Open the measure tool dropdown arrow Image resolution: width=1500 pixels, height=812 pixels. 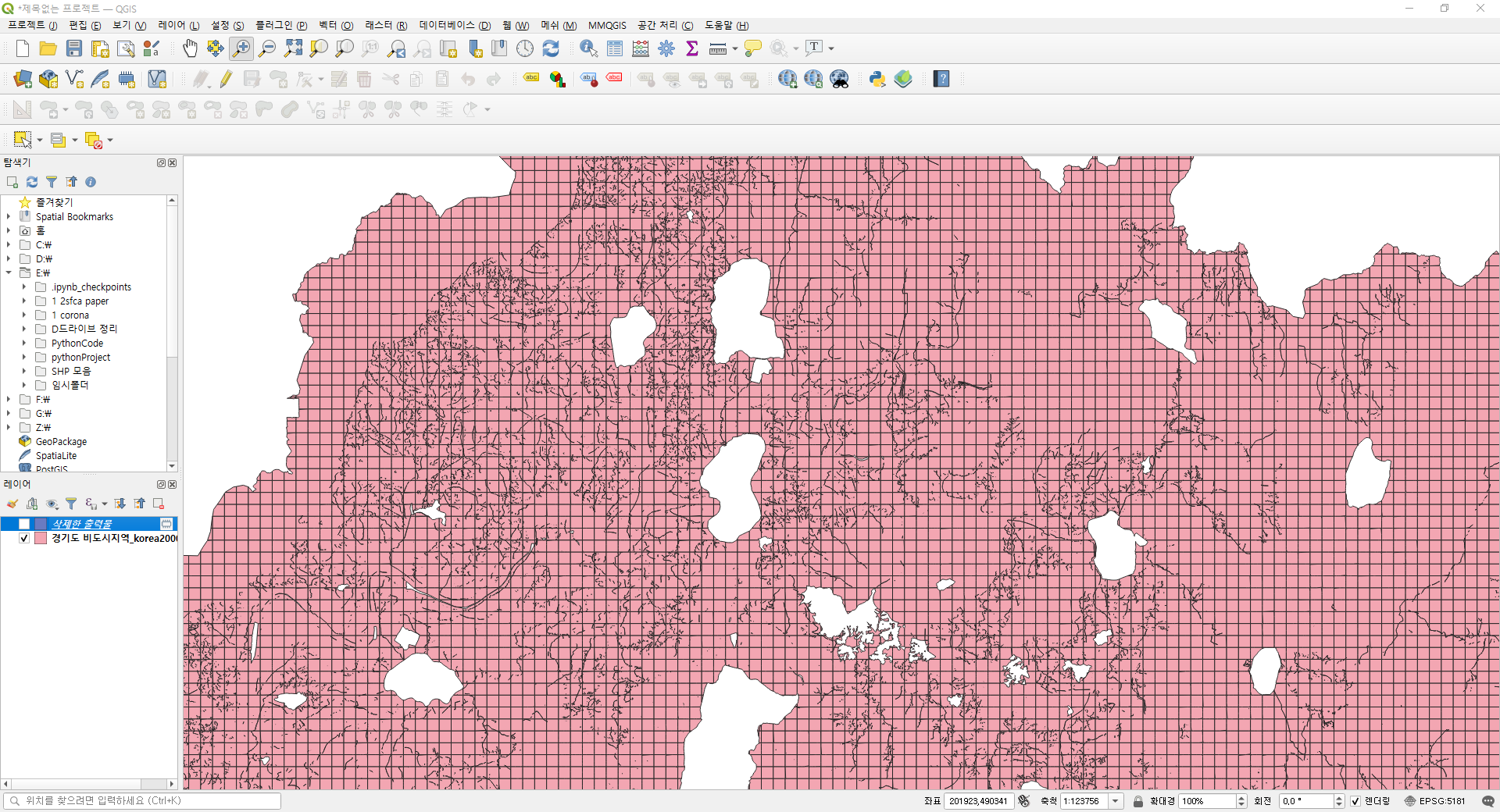735,48
